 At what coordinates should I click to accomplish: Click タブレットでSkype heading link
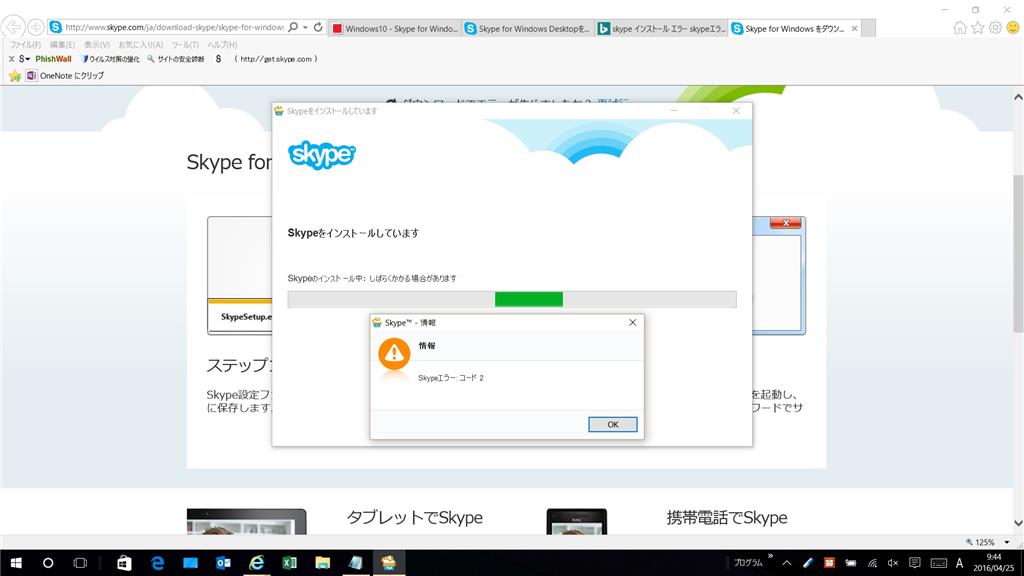(415, 517)
